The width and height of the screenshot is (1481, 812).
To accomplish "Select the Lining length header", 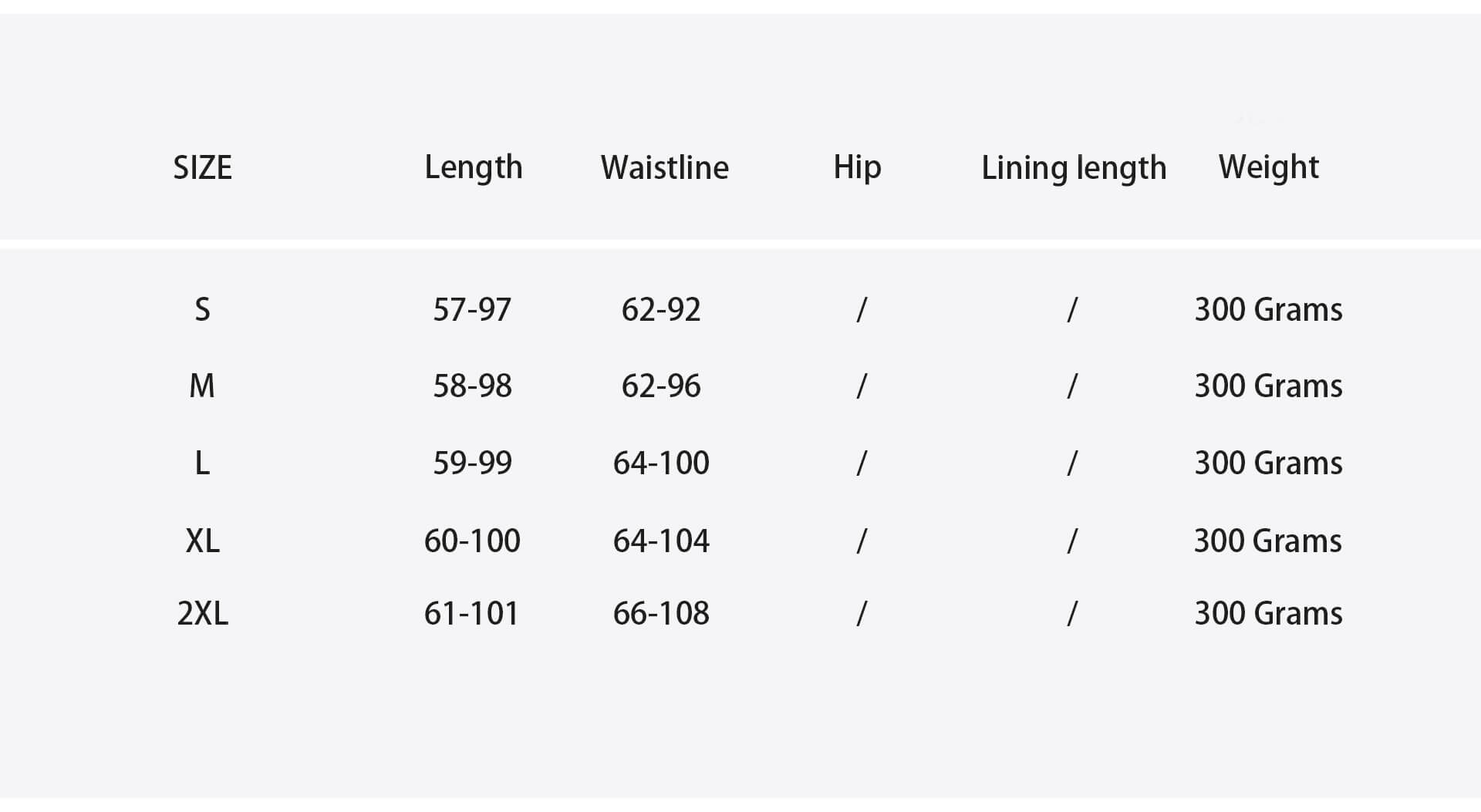I will click(x=1073, y=168).
